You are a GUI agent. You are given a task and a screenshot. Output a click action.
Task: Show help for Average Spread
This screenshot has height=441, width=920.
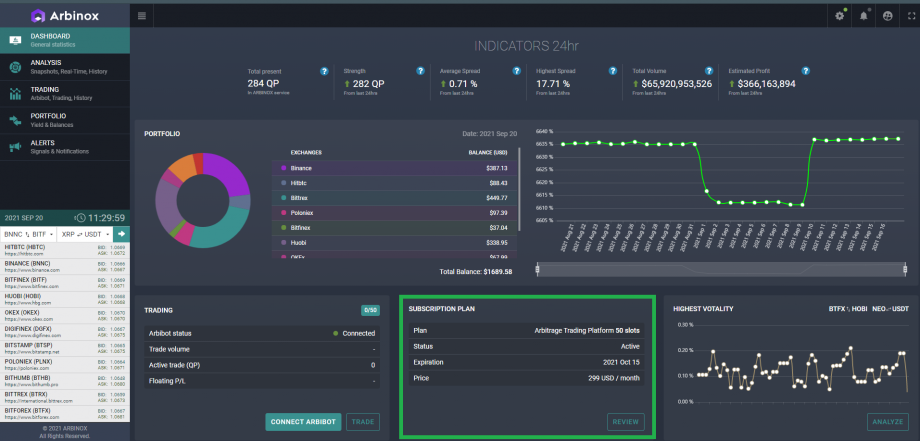click(516, 71)
